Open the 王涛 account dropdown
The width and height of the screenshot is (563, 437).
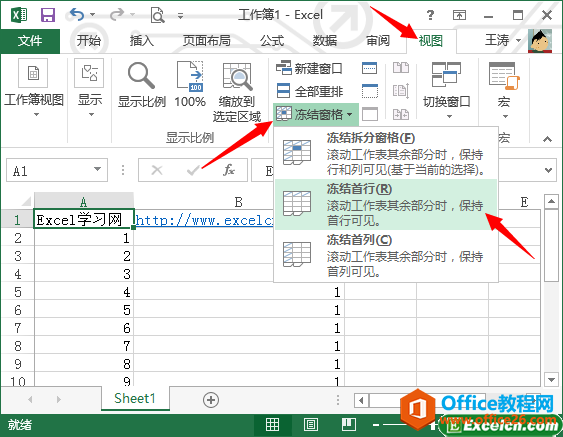pos(503,40)
